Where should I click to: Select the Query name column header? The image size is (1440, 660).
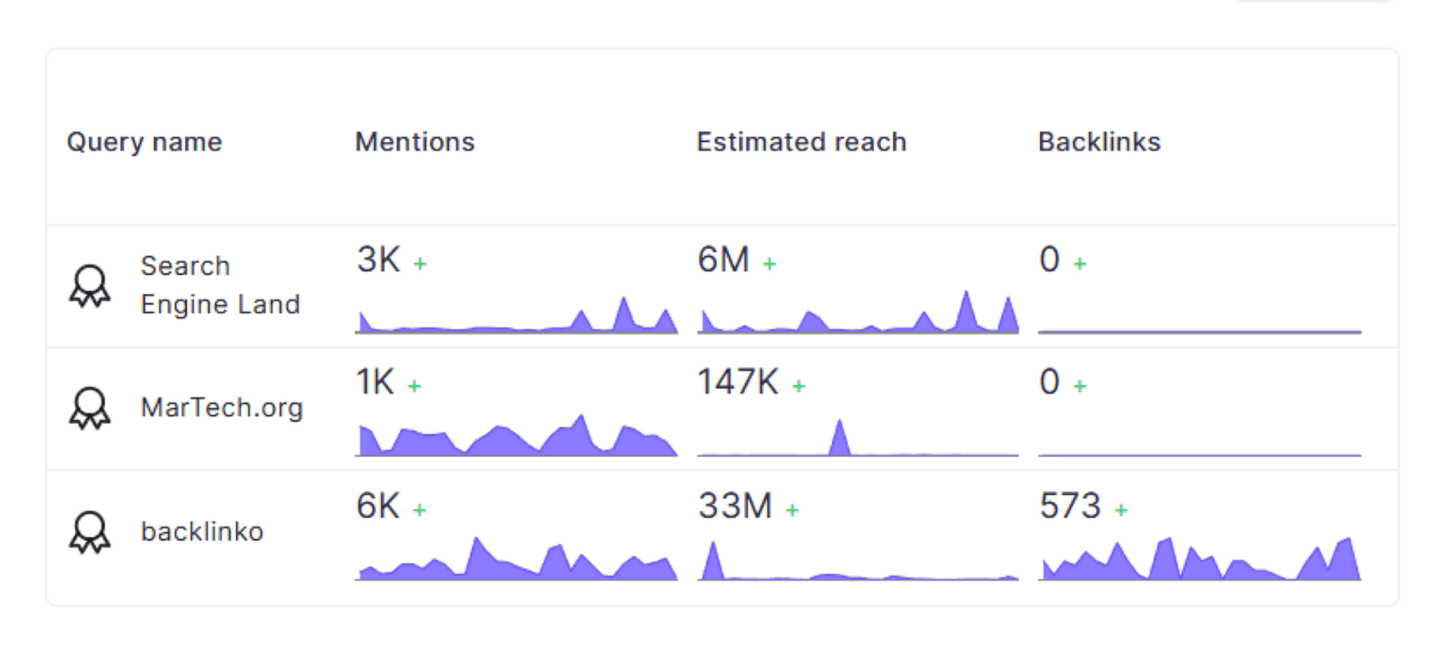click(144, 142)
